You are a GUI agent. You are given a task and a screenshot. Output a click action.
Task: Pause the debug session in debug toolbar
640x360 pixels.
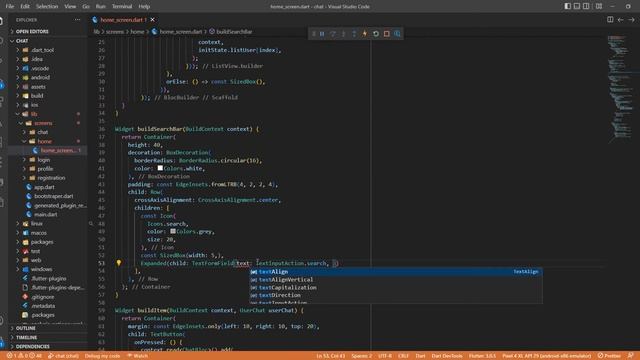pyautogui.click(x=322, y=34)
